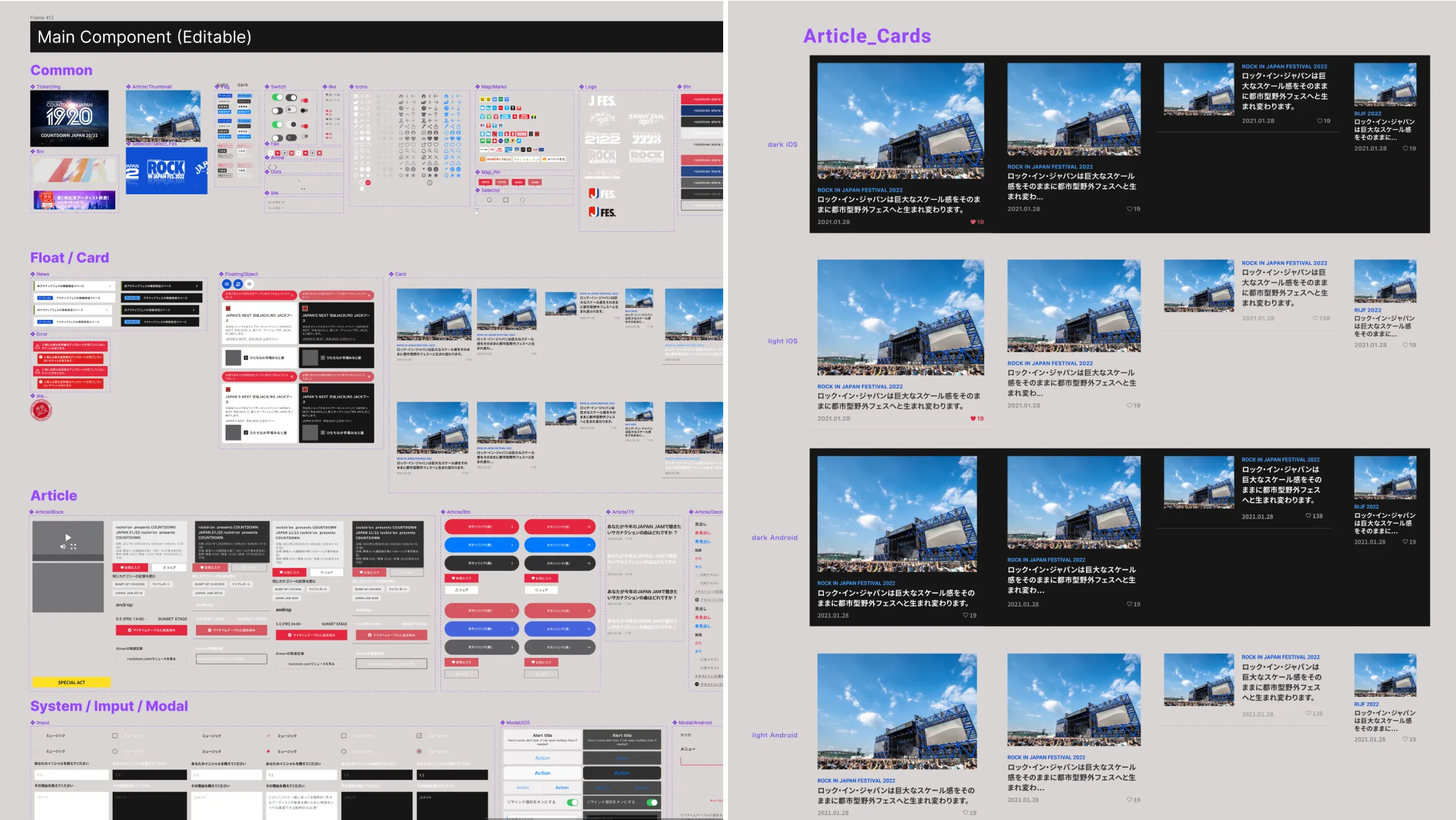Image resolution: width=1456 pixels, height=820 pixels.
Task: Click the red J FES logo
Action: pos(602,194)
